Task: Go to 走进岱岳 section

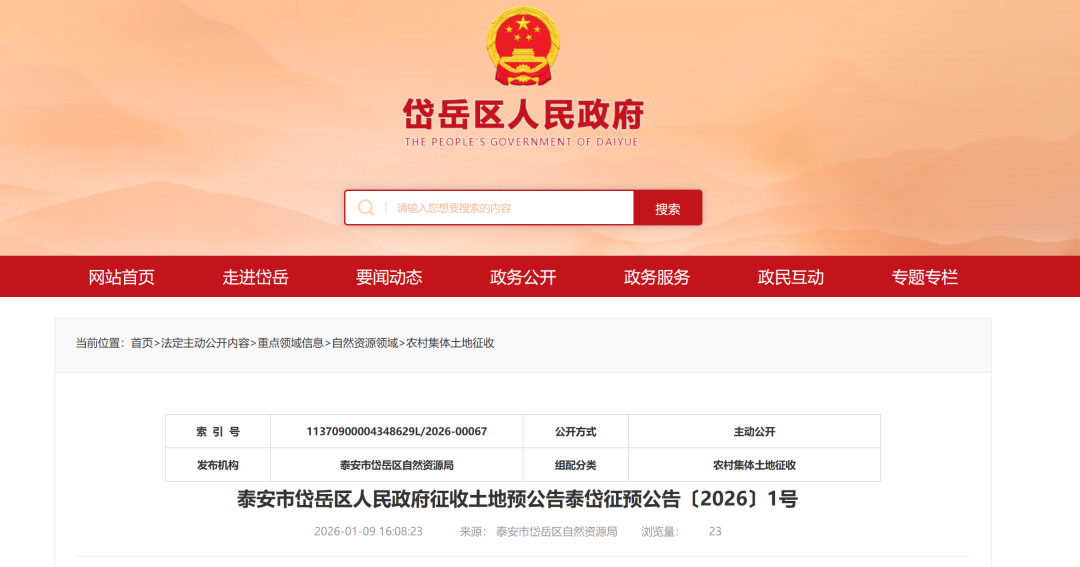Action: [x=255, y=277]
